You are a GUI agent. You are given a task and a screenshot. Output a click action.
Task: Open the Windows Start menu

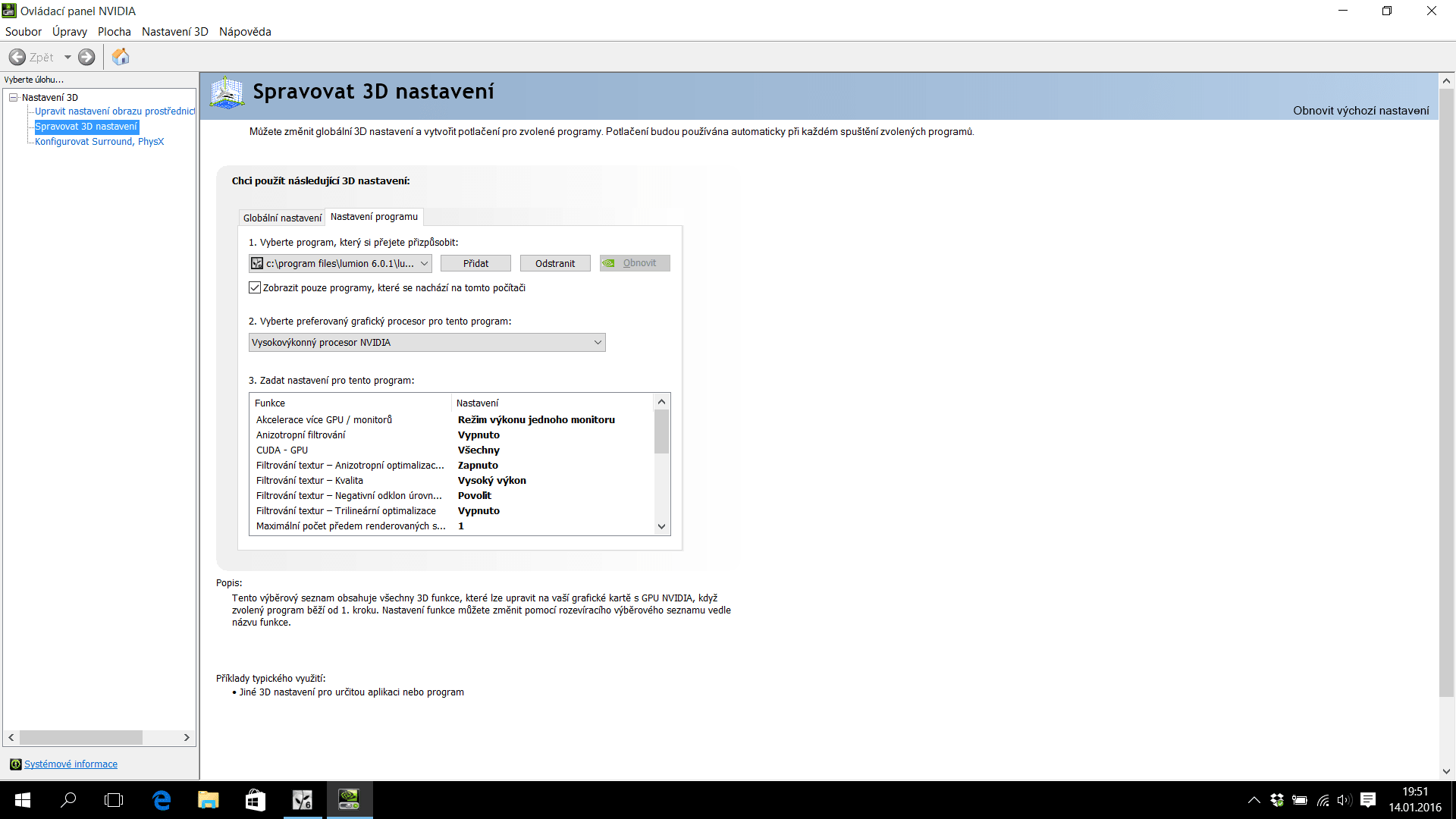click(23, 800)
